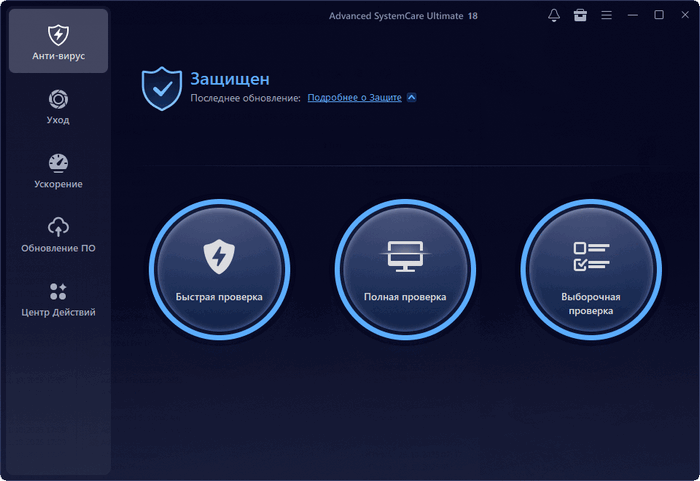Open the toolbox briefcase icon
700x481 pixels.
coord(580,15)
